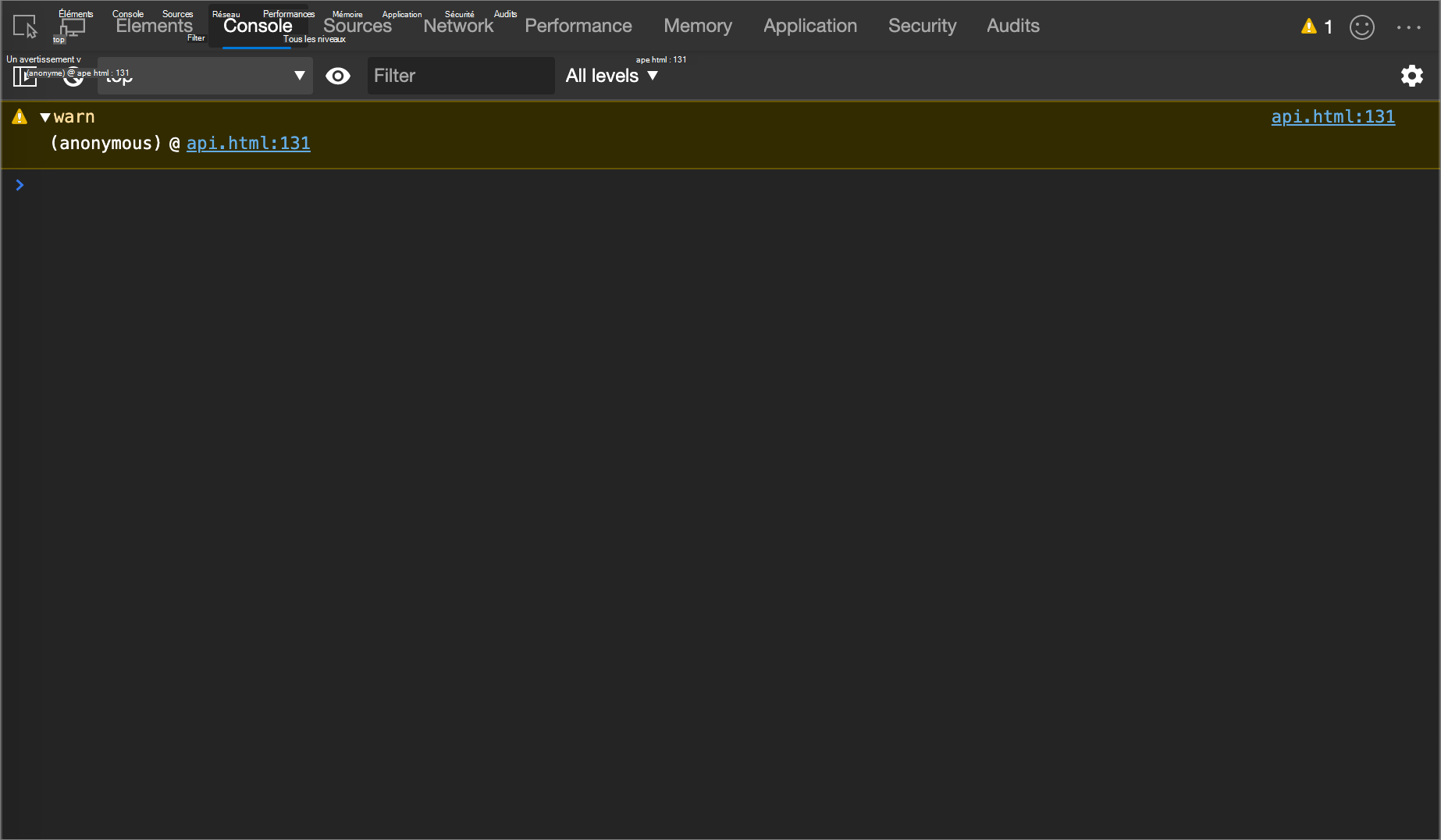Viewport: 1441px width, 840px height.
Task: Activate the inspect element cursor tool
Action: (x=24, y=26)
